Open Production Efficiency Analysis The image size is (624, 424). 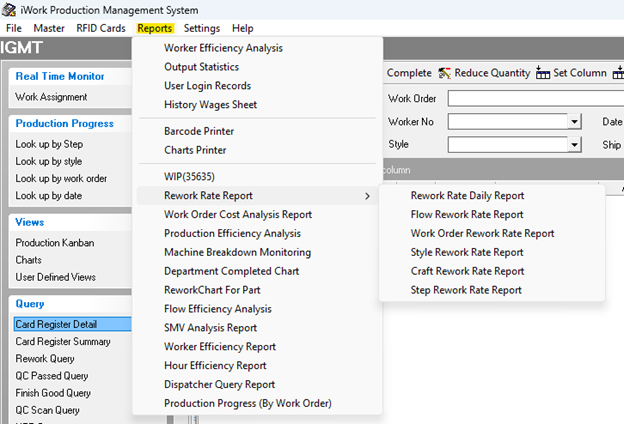coord(232,233)
